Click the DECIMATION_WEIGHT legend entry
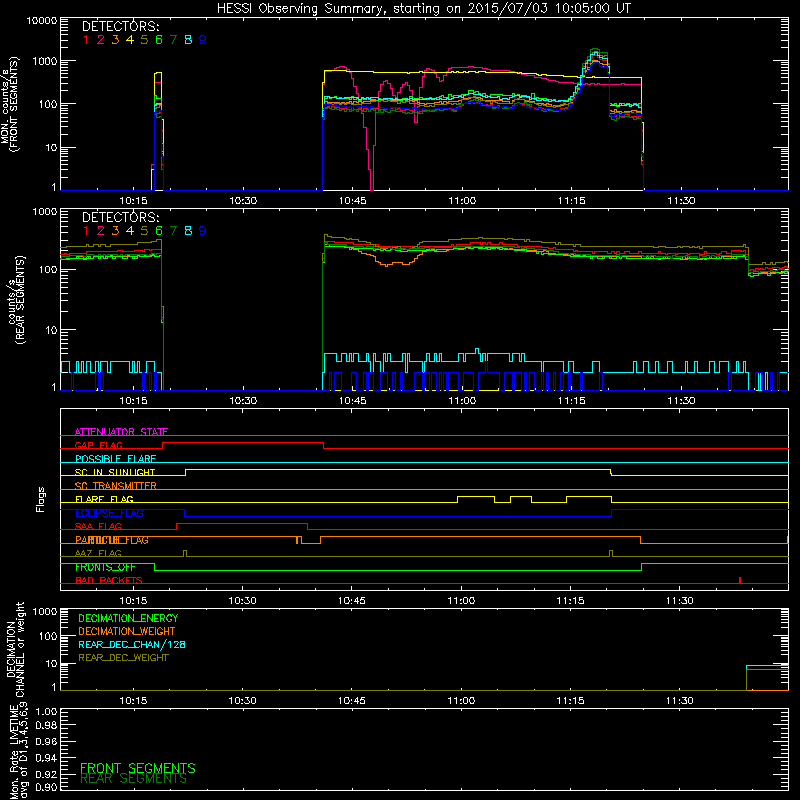This screenshot has width=800, height=800. click(127, 632)
